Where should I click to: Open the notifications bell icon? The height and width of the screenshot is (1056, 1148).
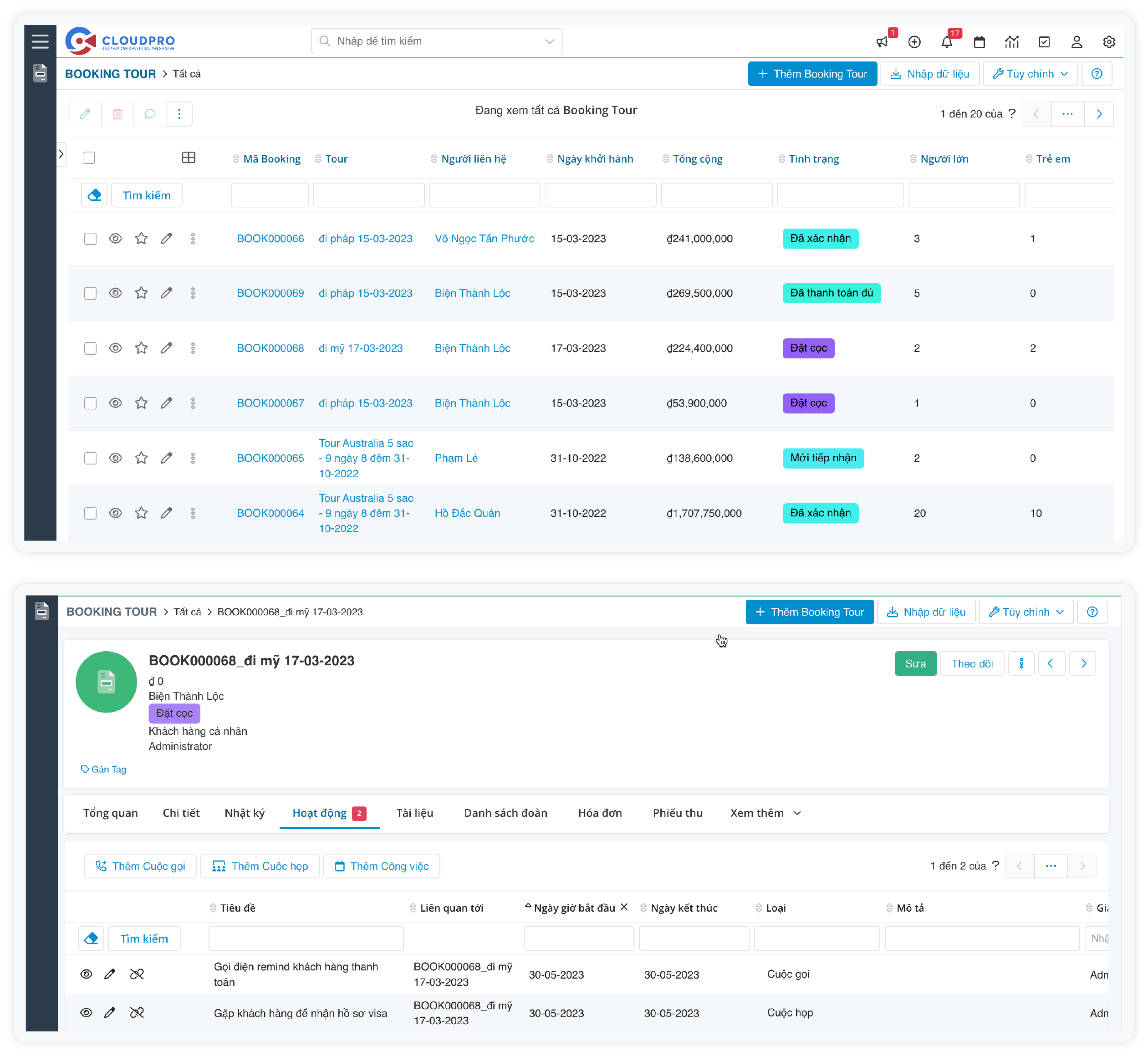(x=946, y=42)
